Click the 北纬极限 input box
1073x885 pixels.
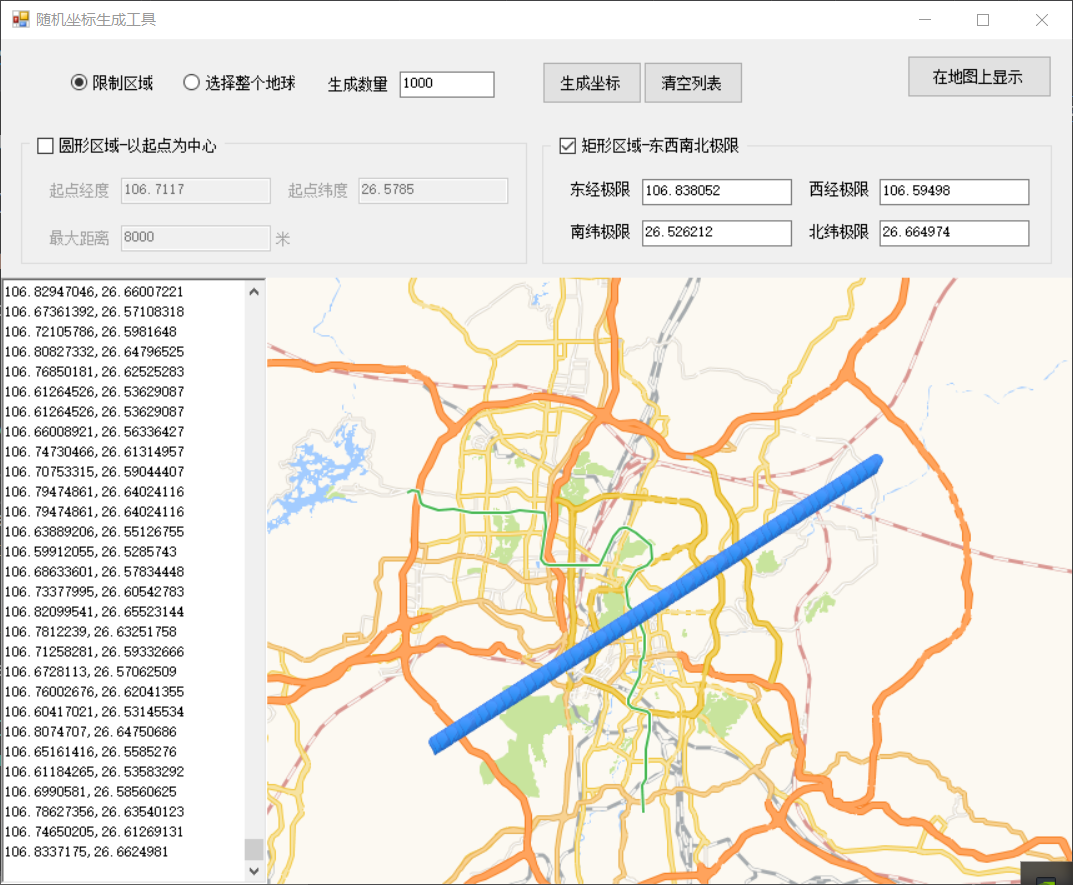pos(953,232)
